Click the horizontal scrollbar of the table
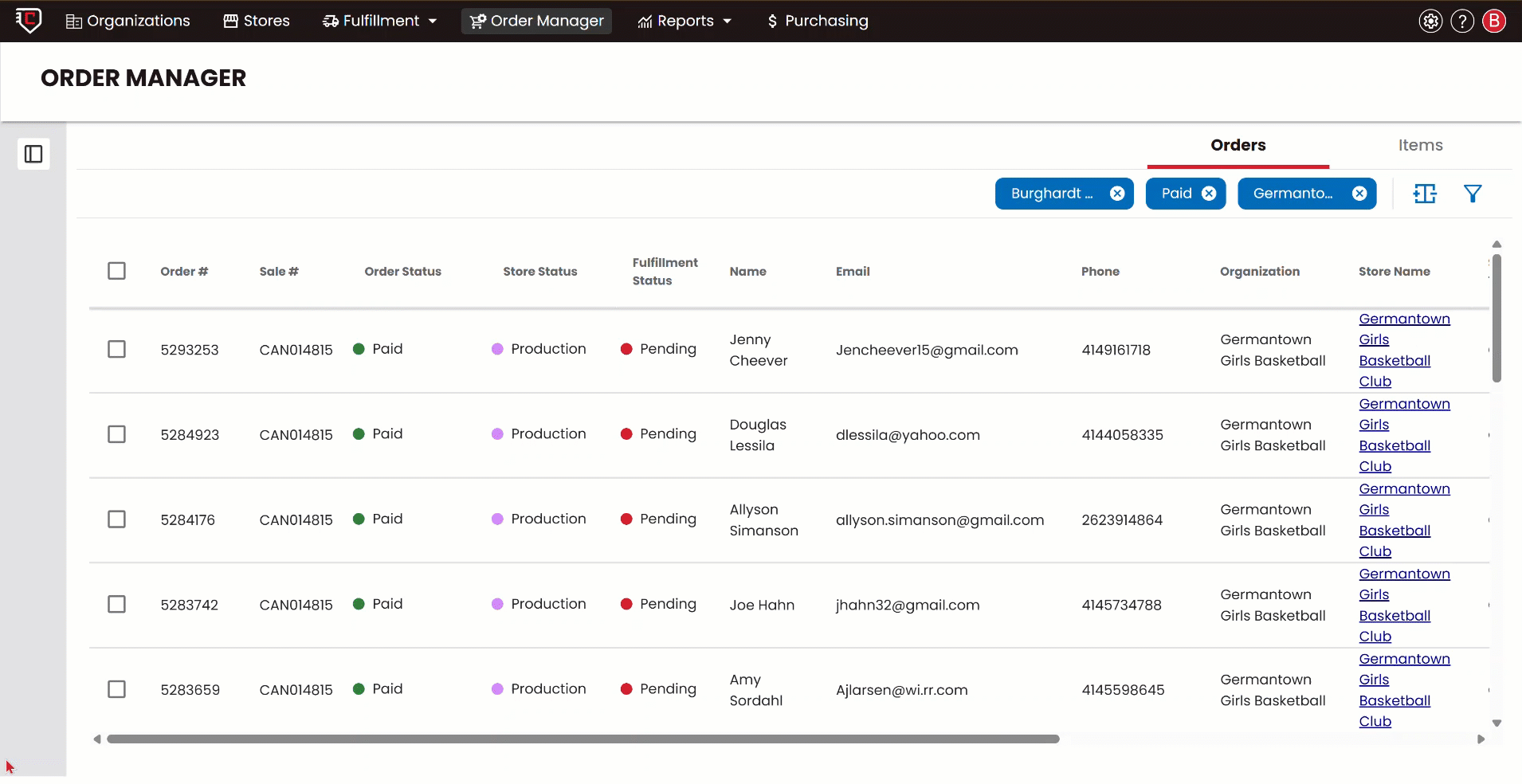This screenshot has height=784, width=1522. (x=583, y=739)
